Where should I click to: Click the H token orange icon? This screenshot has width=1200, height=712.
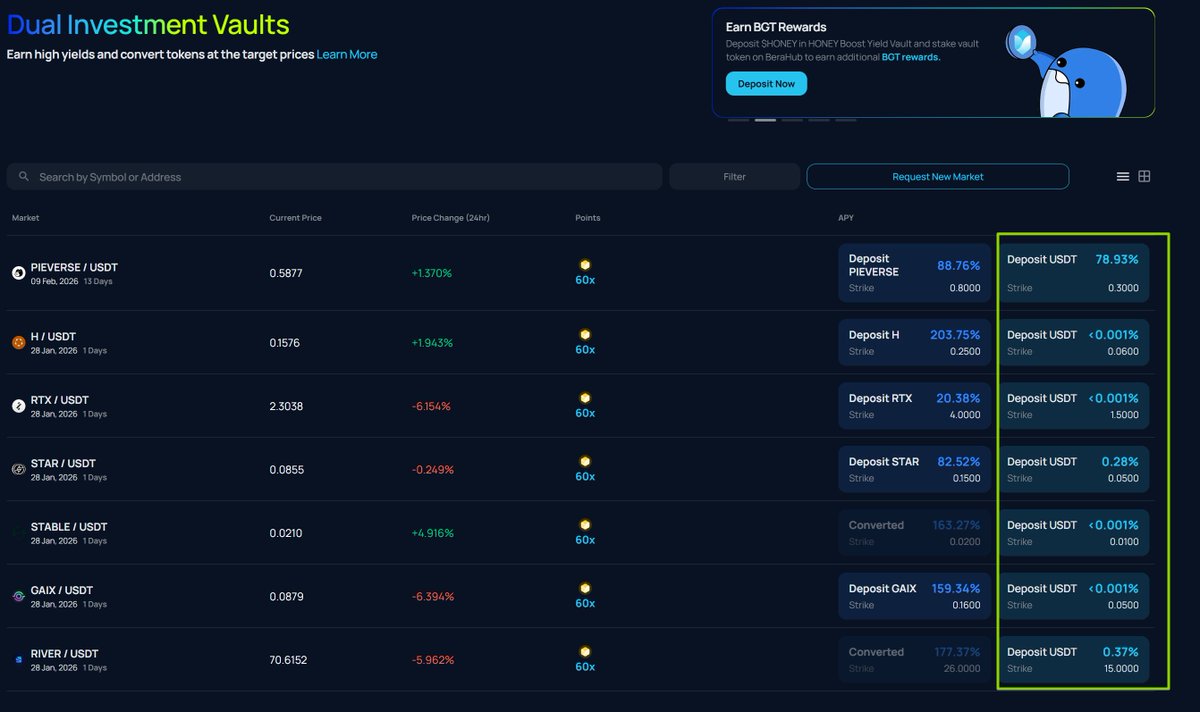[18, 343]
